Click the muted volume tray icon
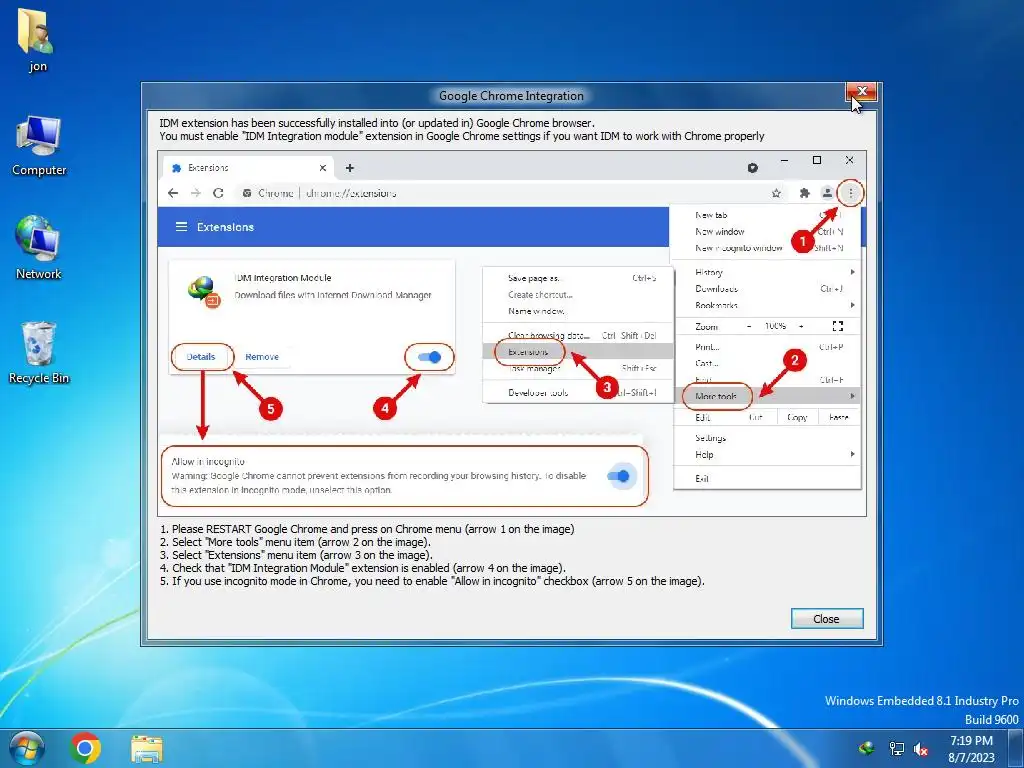Screen dimensions: 1024x768 coord(921,749)
